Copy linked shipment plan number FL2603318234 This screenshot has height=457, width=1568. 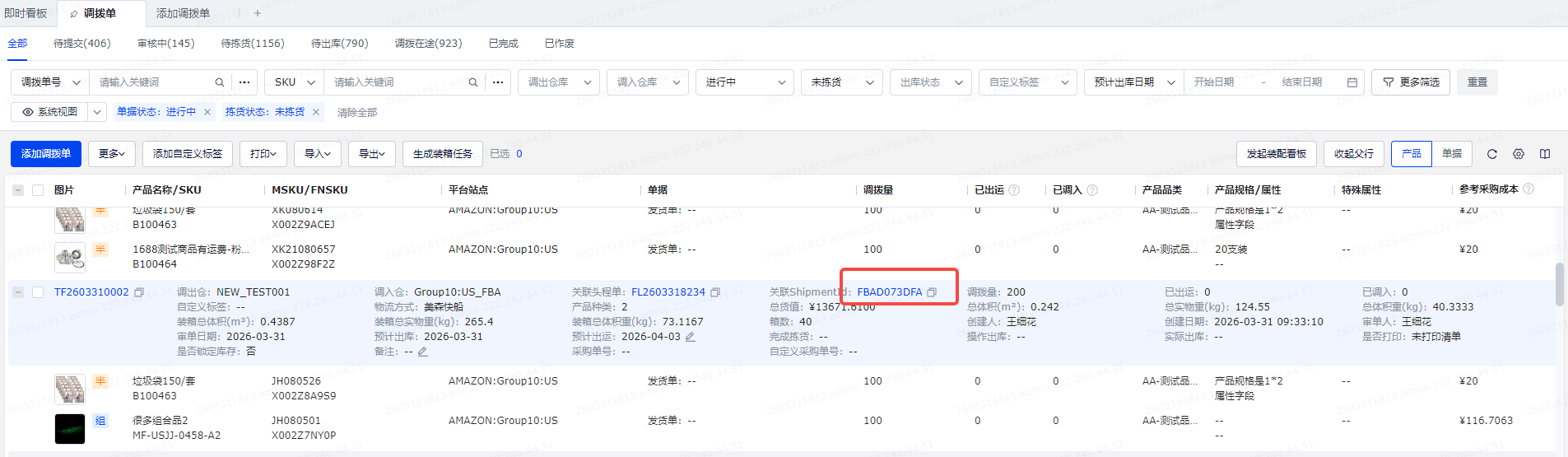coord(715,292)
